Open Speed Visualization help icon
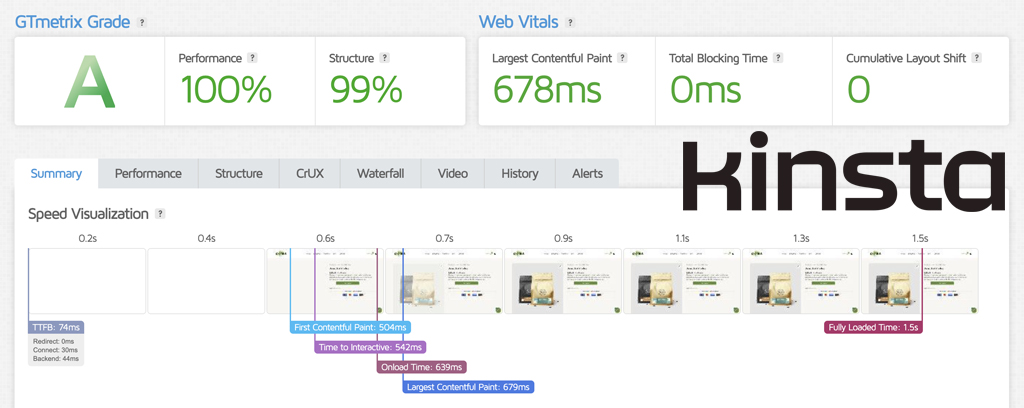This screenshot has width=1024, height=408. click(161, 213)
